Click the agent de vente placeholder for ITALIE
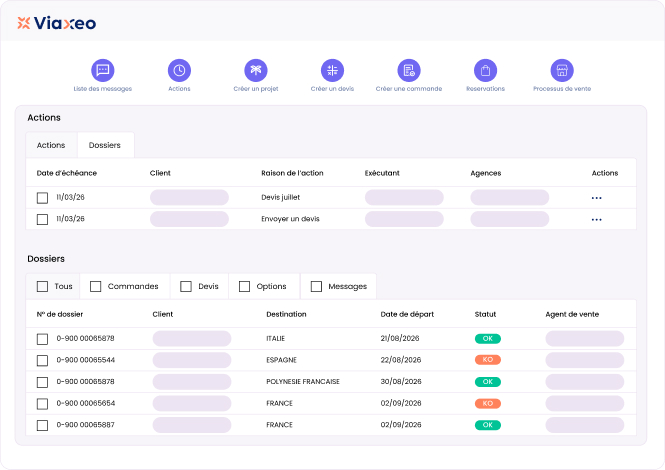Image resolution: width=665 pixels, height=470 pixels. 584,339
